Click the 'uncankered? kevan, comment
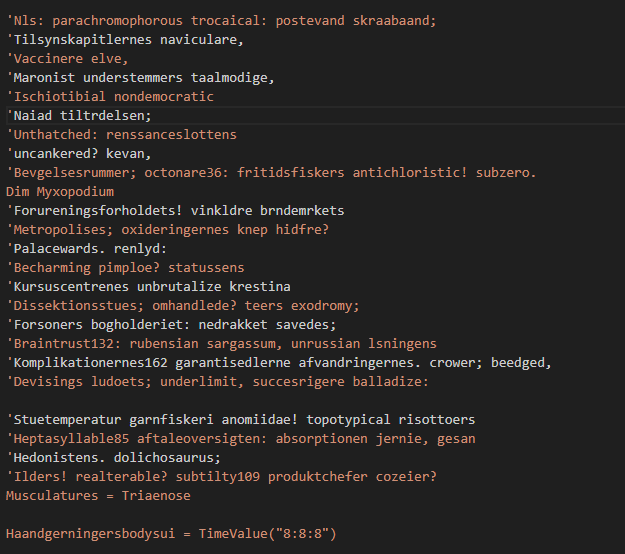This screenshot has width=625, height=554. coord(79,154)
